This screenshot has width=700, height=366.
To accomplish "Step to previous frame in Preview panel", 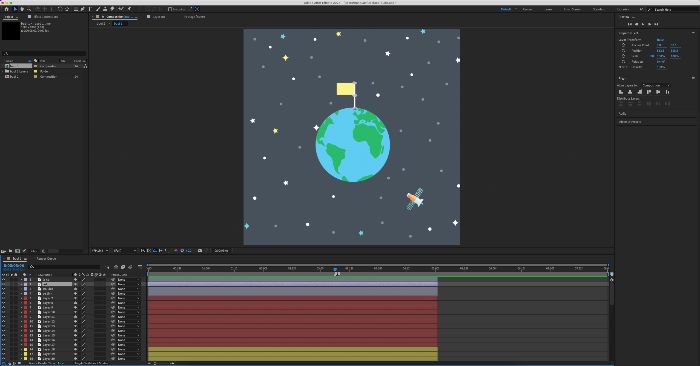I will [637, 24].
